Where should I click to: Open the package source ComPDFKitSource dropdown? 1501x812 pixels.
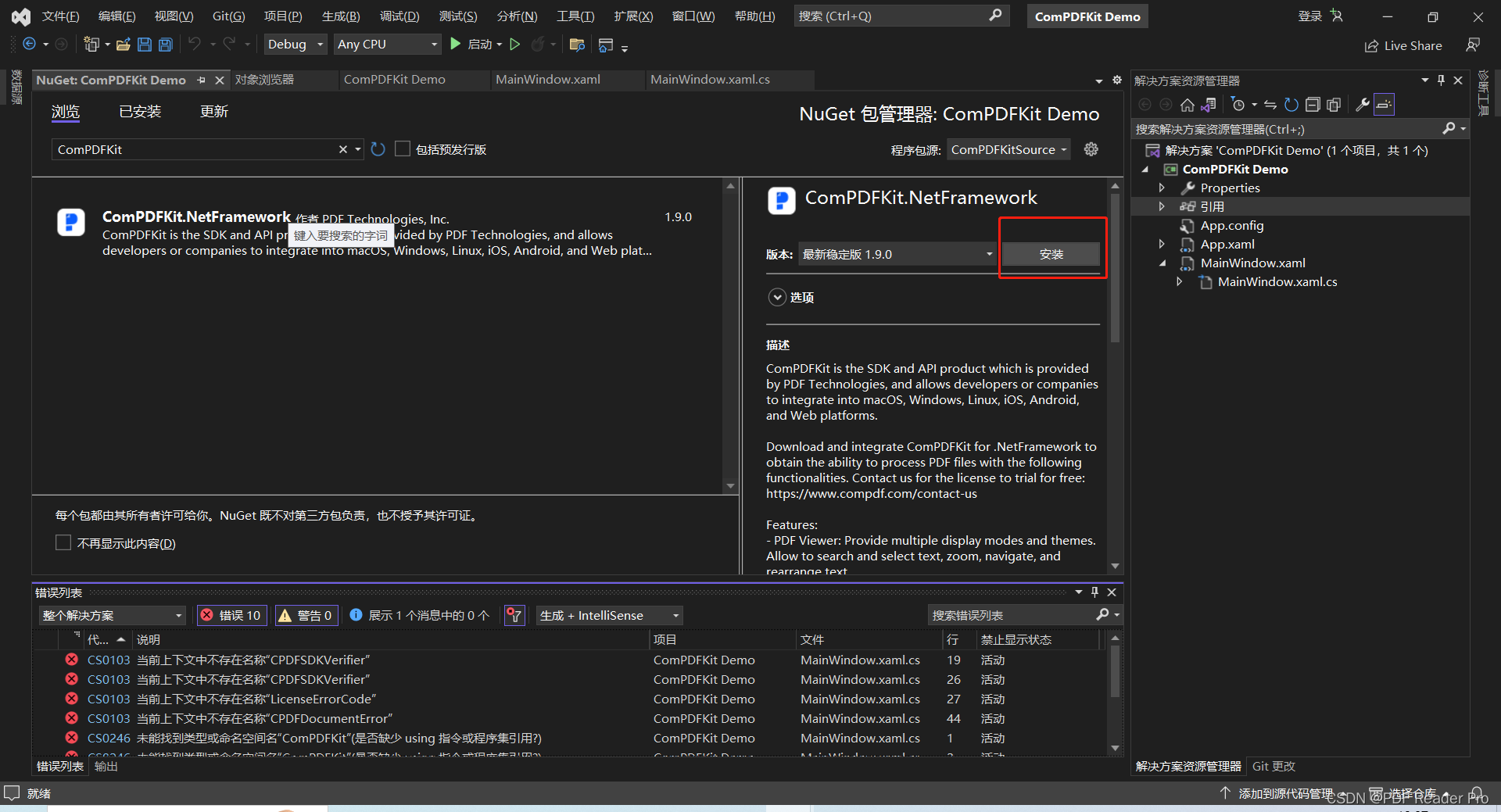tap(1008, 149)
